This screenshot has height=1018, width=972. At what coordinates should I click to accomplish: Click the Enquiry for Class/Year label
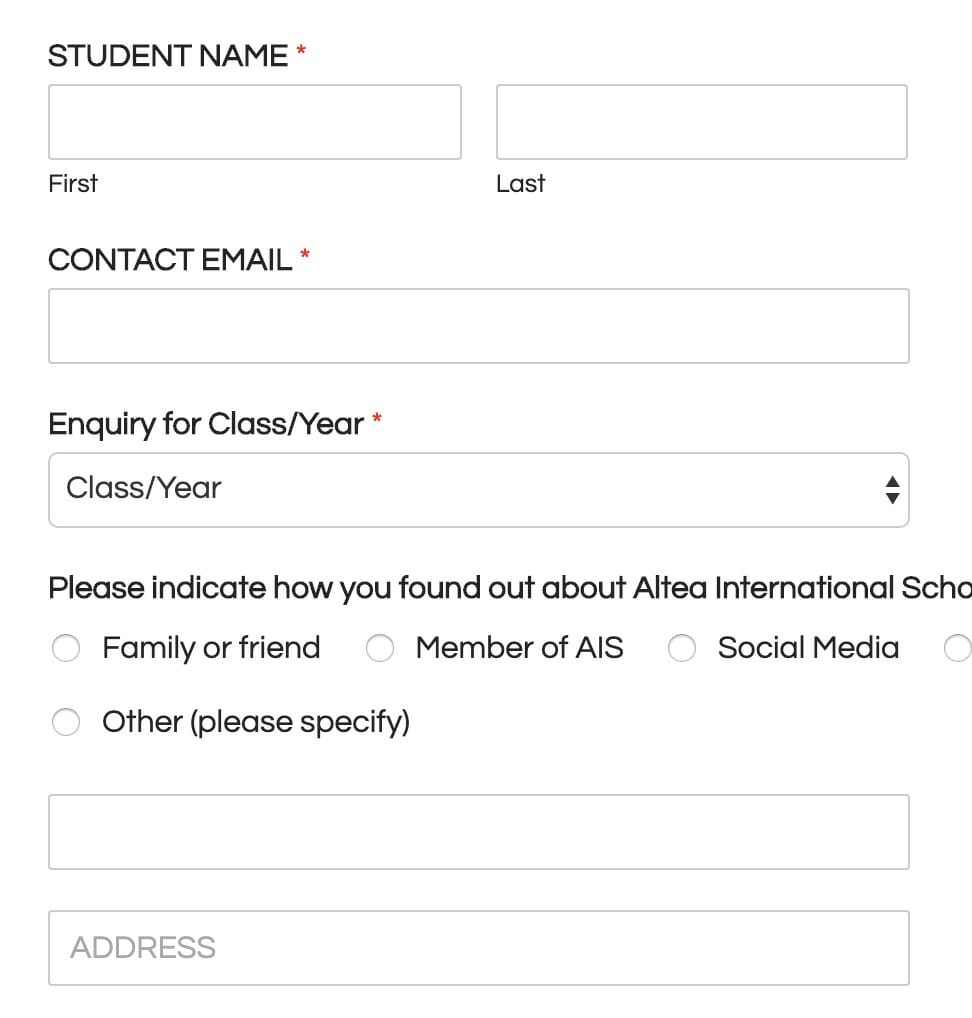click(x=206, y=424)
